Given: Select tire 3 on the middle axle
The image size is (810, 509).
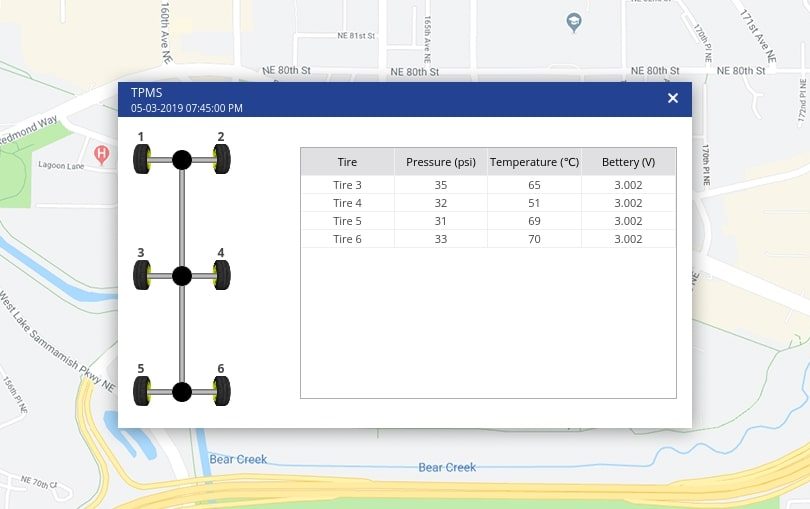Looking at the screenshot, I should pyautogui.click(x=142, y=275).
